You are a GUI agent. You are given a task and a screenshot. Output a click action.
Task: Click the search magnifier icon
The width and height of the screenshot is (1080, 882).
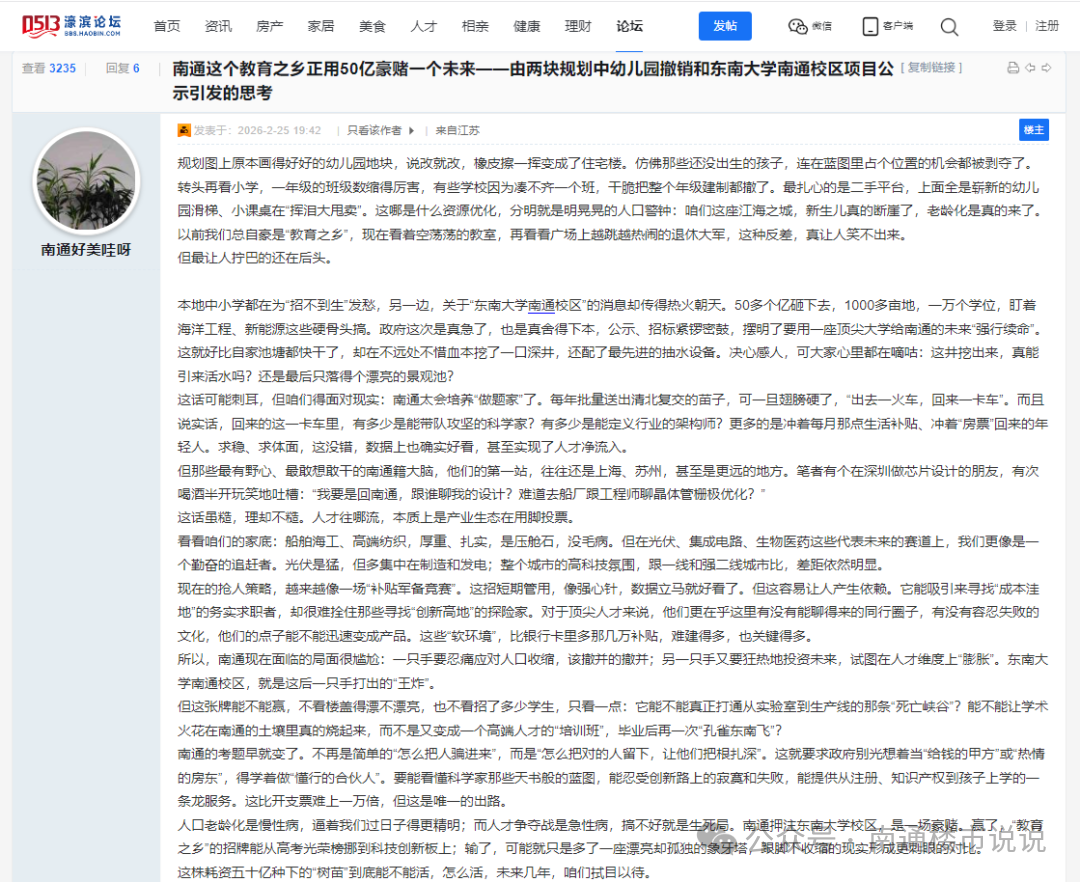pyautogui.click(x=948, y=27)
